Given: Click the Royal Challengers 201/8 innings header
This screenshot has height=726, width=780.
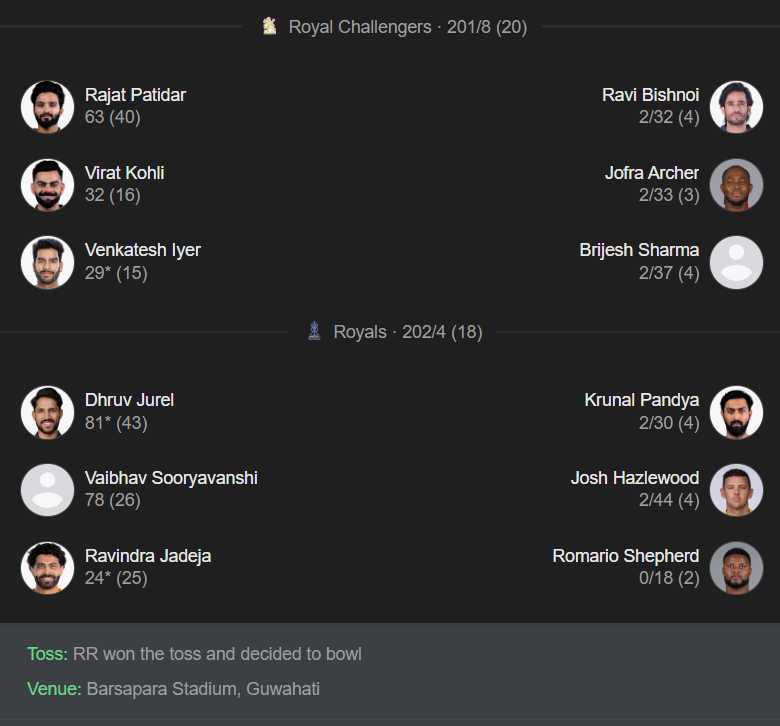Looking at the screenshot, I should pos(407,27).
